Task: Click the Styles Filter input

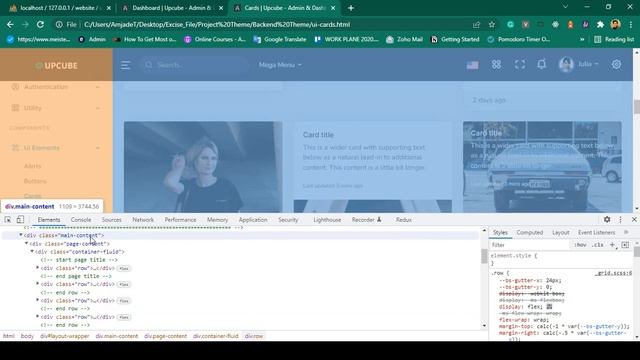Action: 529,245
